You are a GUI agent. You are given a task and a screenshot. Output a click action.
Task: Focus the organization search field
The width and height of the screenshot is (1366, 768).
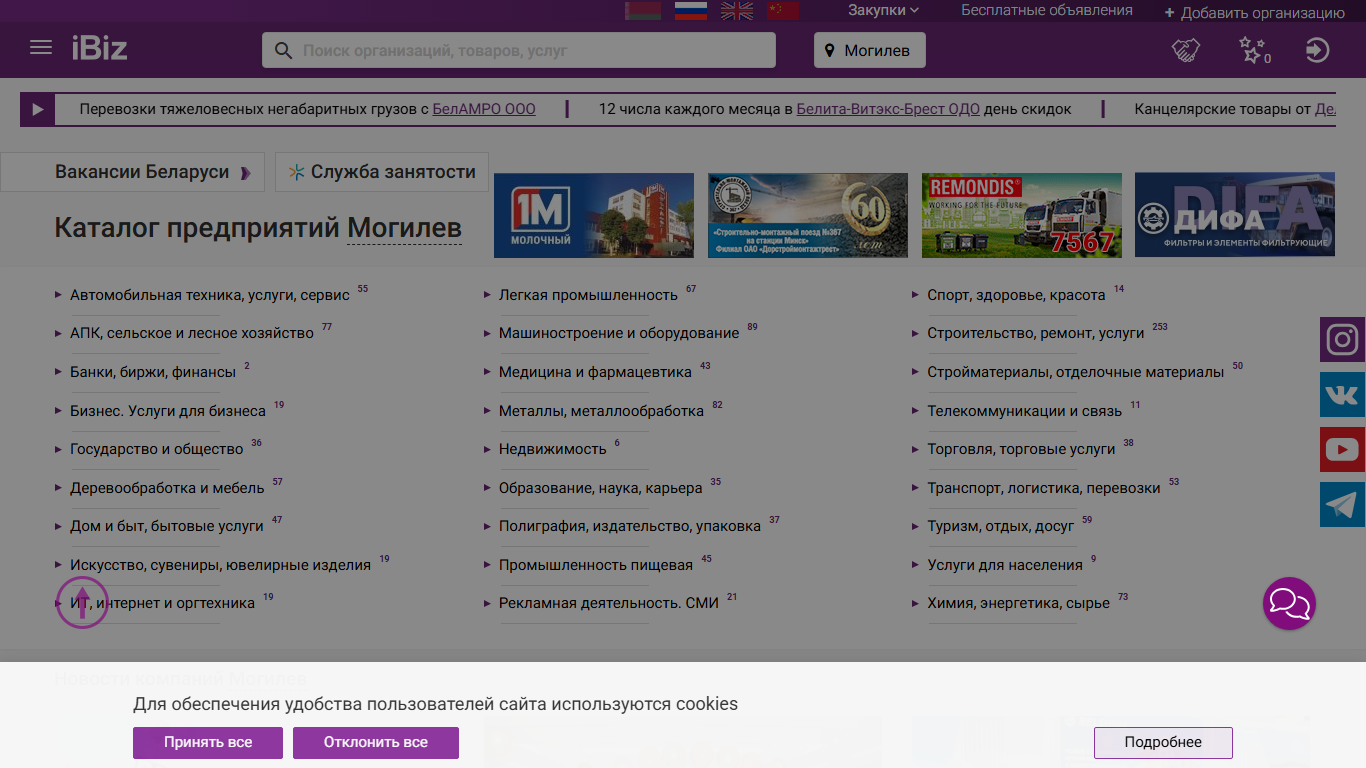pyautogui.click(x=519, y=50)
